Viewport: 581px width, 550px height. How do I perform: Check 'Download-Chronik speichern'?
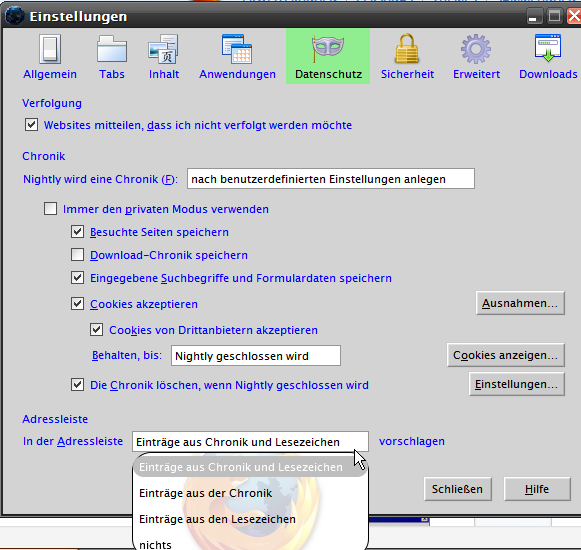(77, 255)
